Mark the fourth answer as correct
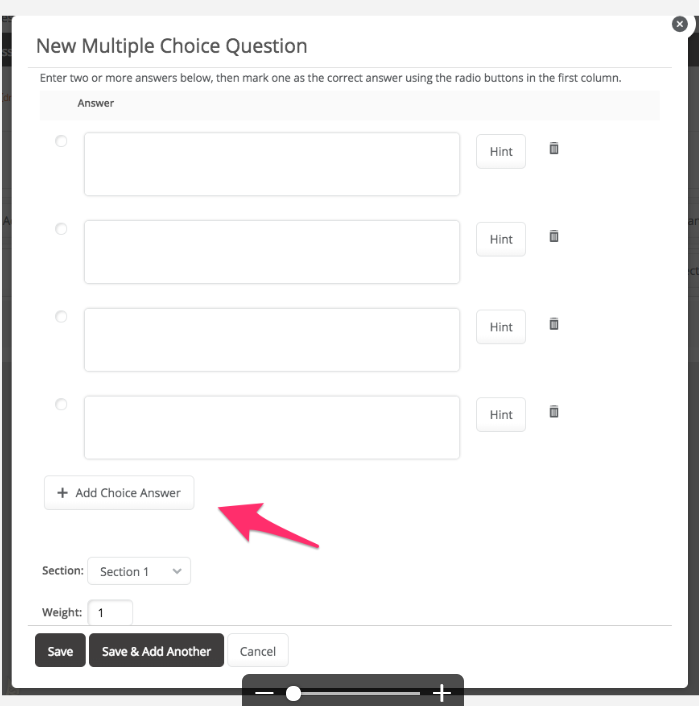This screenshot has width=699, height=706. (x=61, y=404)
